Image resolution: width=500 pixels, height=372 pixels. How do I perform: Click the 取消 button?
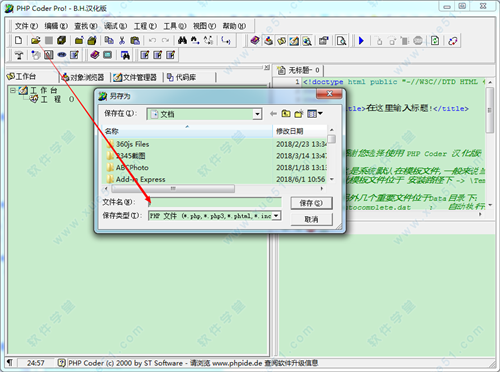[x=311, y=219]
